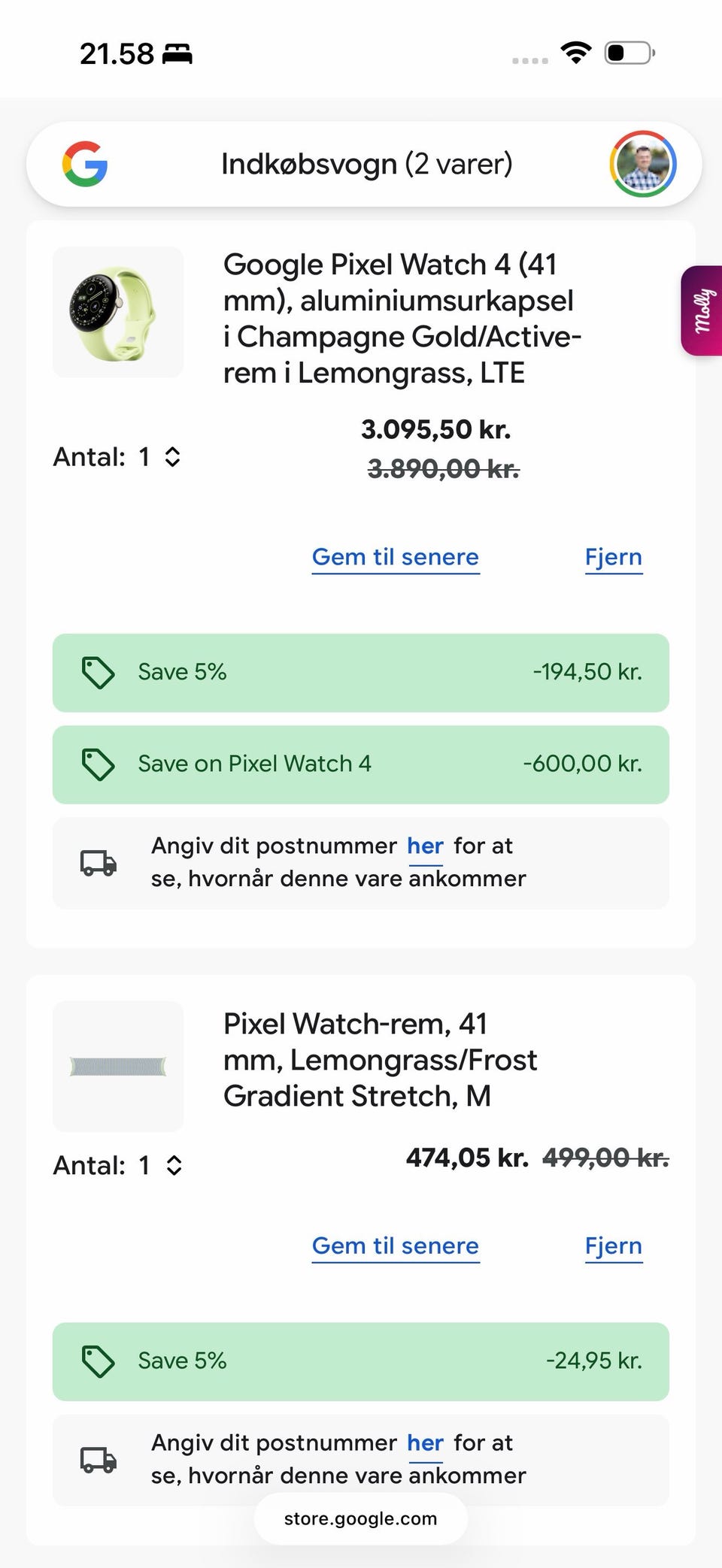Tap the Molly side tab
Viewport: 722px width, 1568px height.
pyautogui.click(x=702, y=310)
